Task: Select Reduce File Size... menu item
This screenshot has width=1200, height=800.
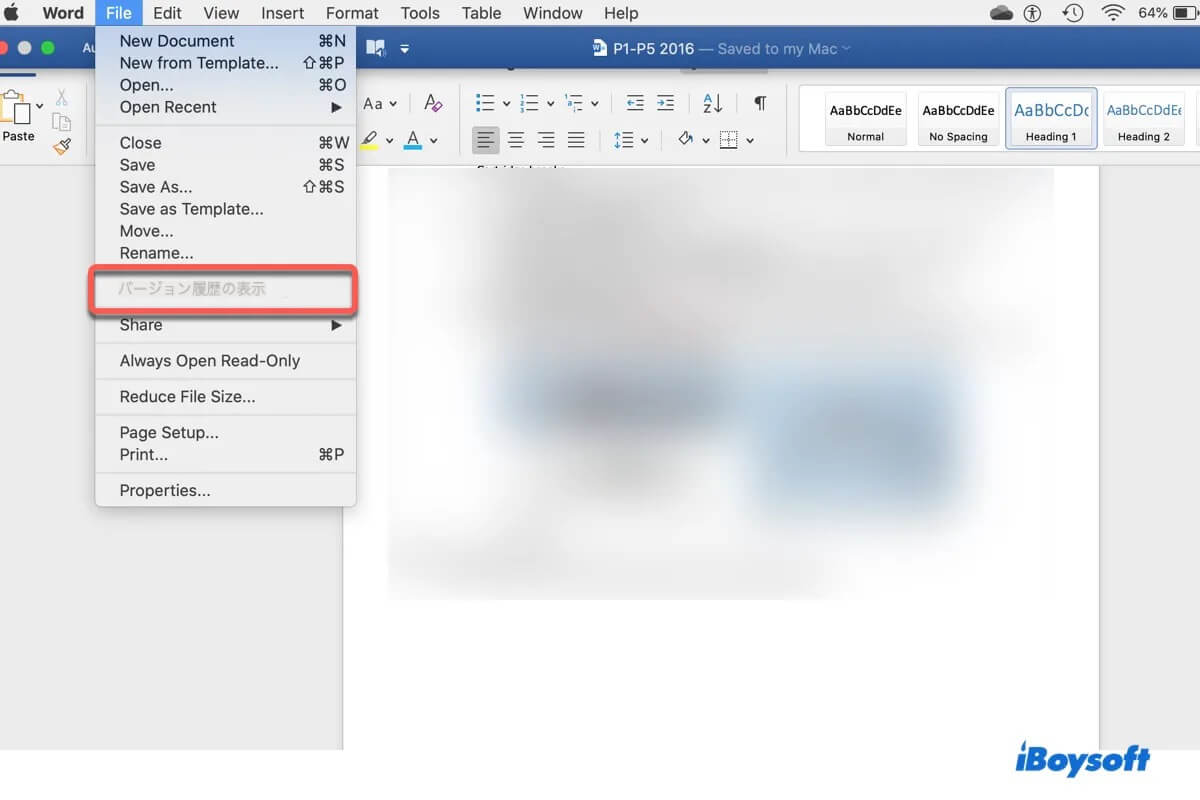Action: 187,397
